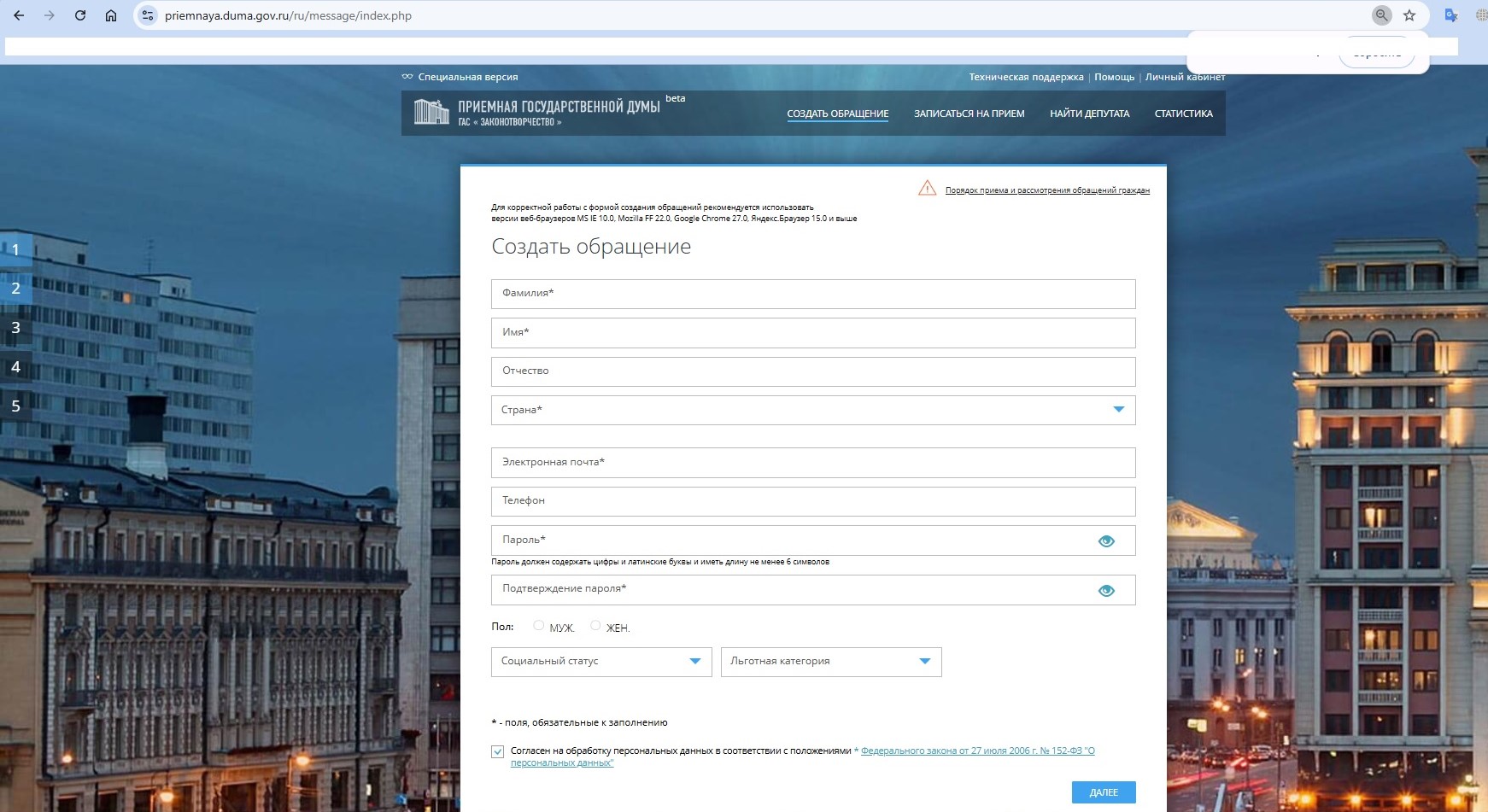1488x812 pixels.
Task: View site information icon in address bar
Action: tap(148, 15)
